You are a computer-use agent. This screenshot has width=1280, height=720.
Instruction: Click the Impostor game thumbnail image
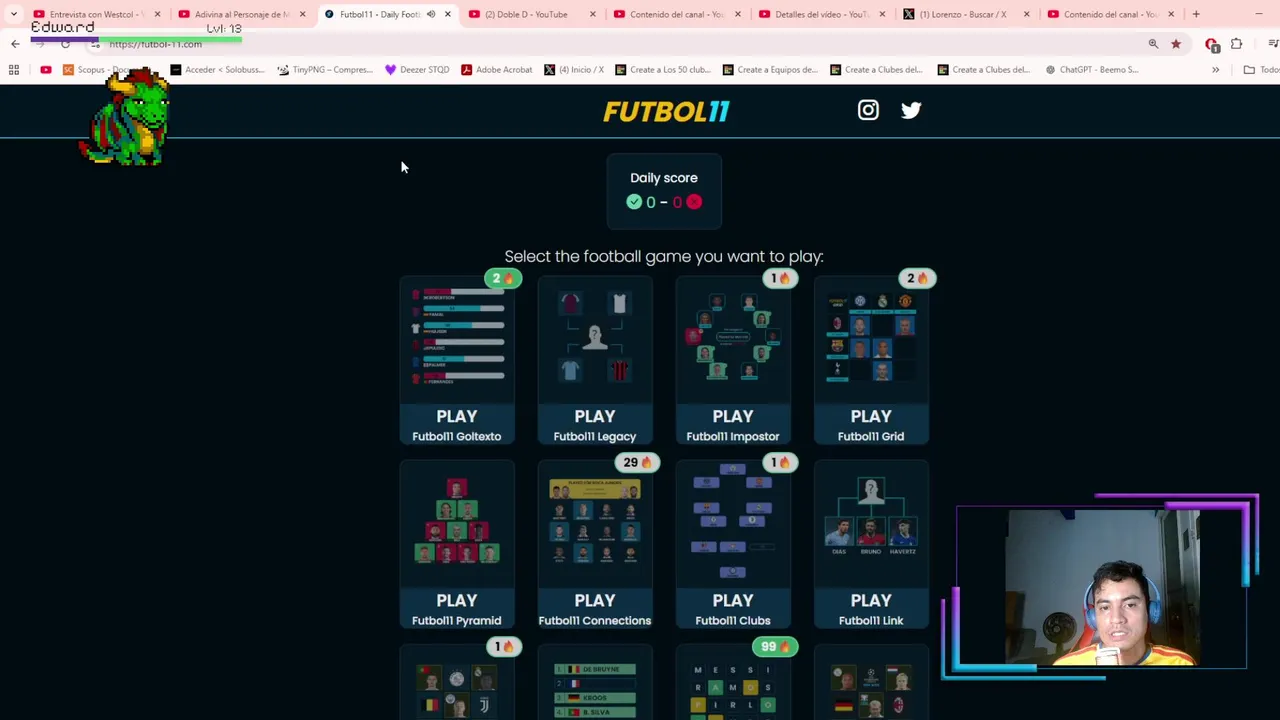tap(733, 338)
